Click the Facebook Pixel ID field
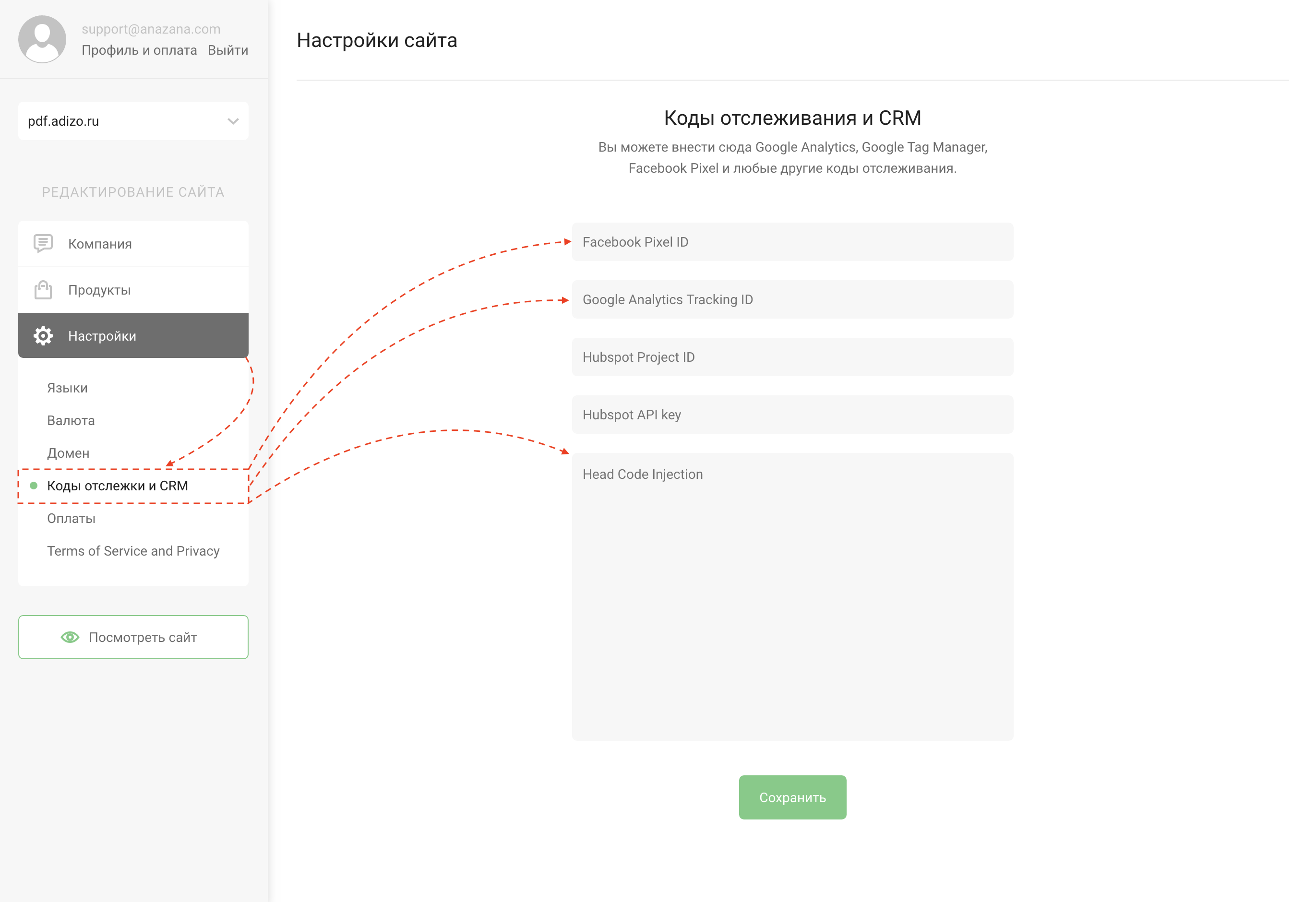The width and height of the screenshot is (1316, 902). (x=792, y=242)
